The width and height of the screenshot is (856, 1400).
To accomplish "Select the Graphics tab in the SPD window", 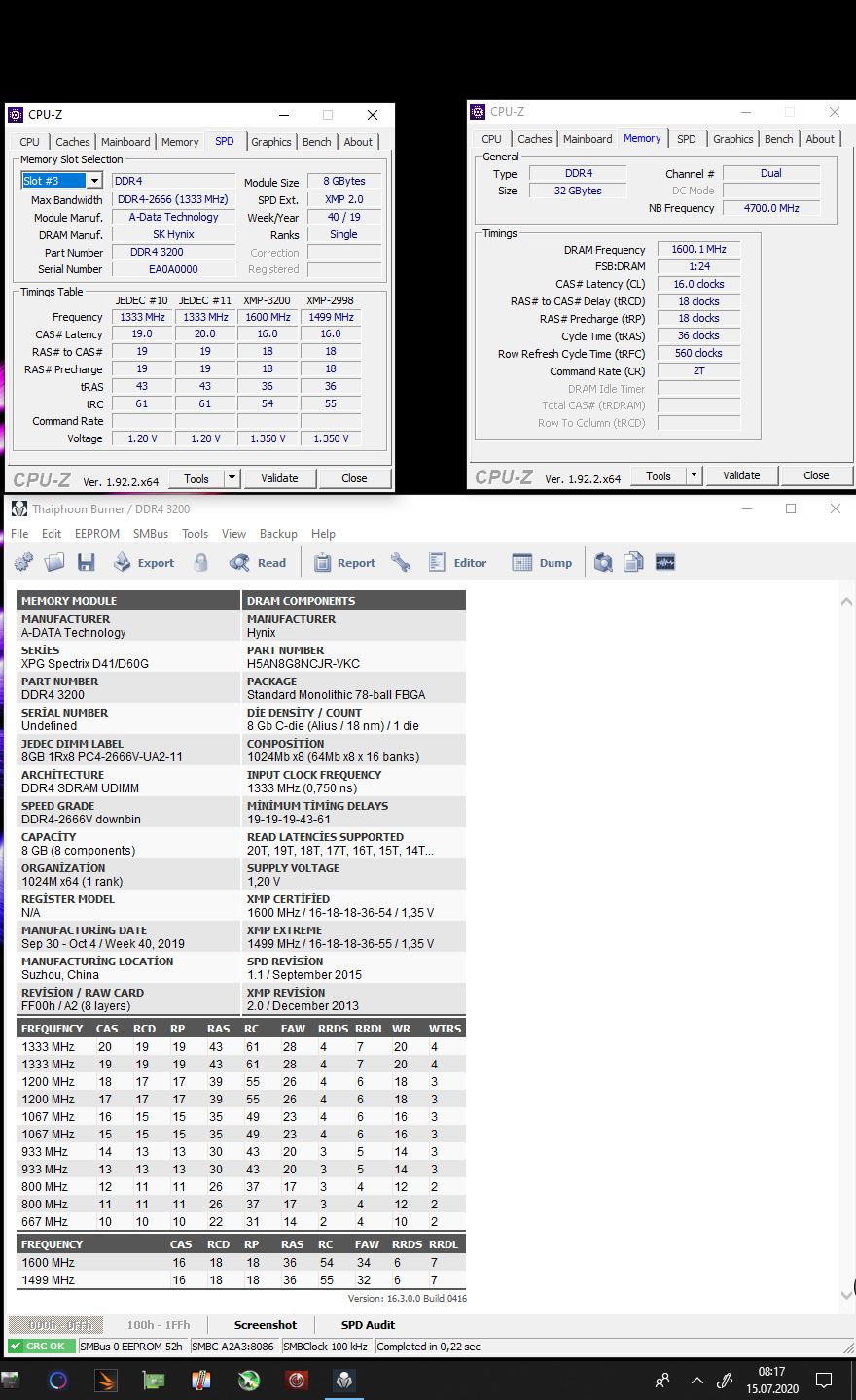I will pyautogui.click(x=271, y=142).
